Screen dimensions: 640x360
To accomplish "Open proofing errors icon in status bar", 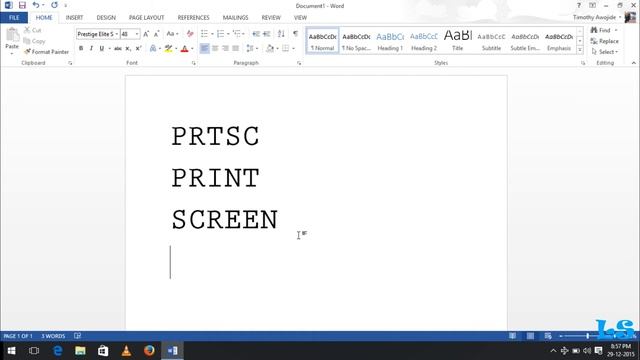I will tap(77, 336).
